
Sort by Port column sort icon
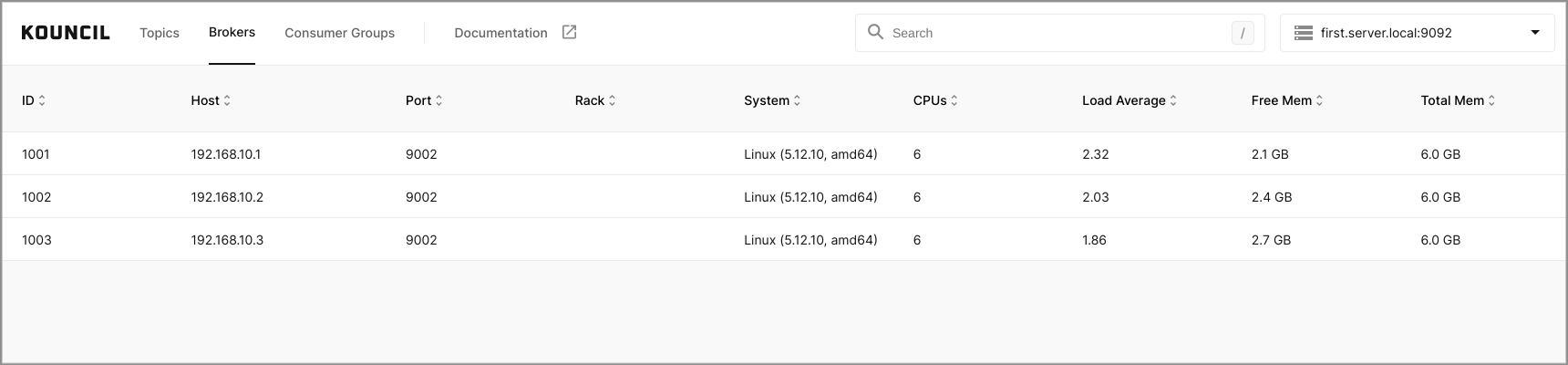point(438,100)
